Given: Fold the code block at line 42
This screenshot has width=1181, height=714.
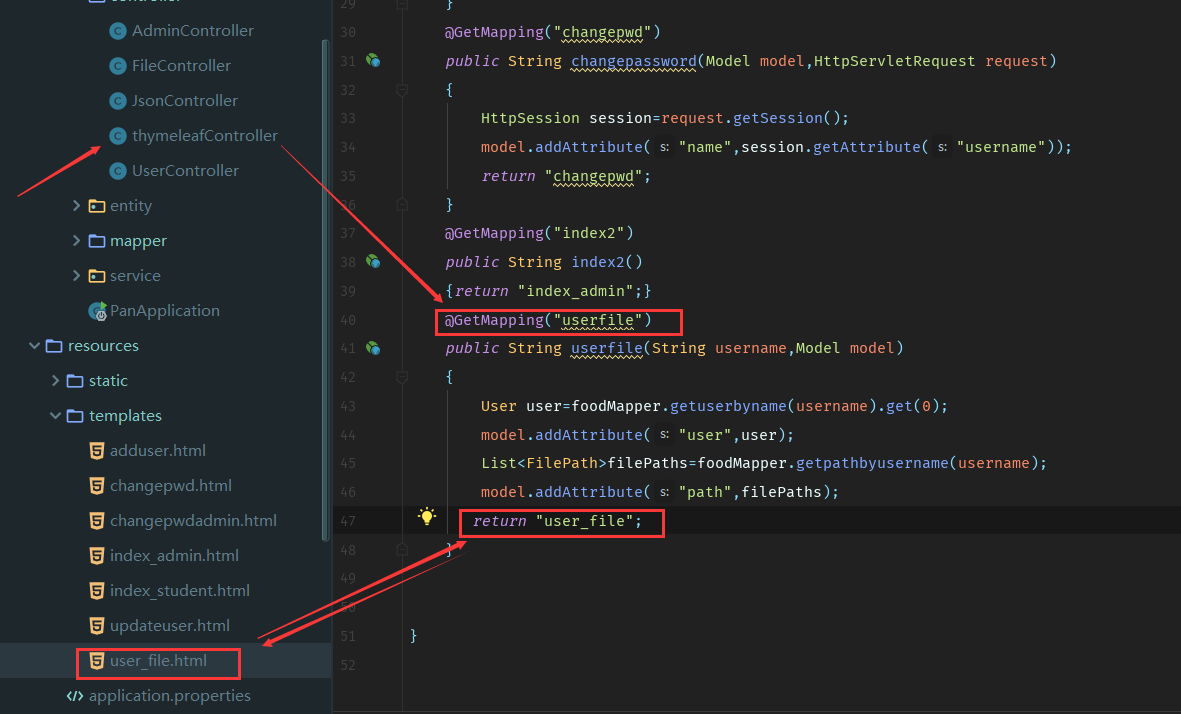Looking at the screenshot, I should point(402,377).
